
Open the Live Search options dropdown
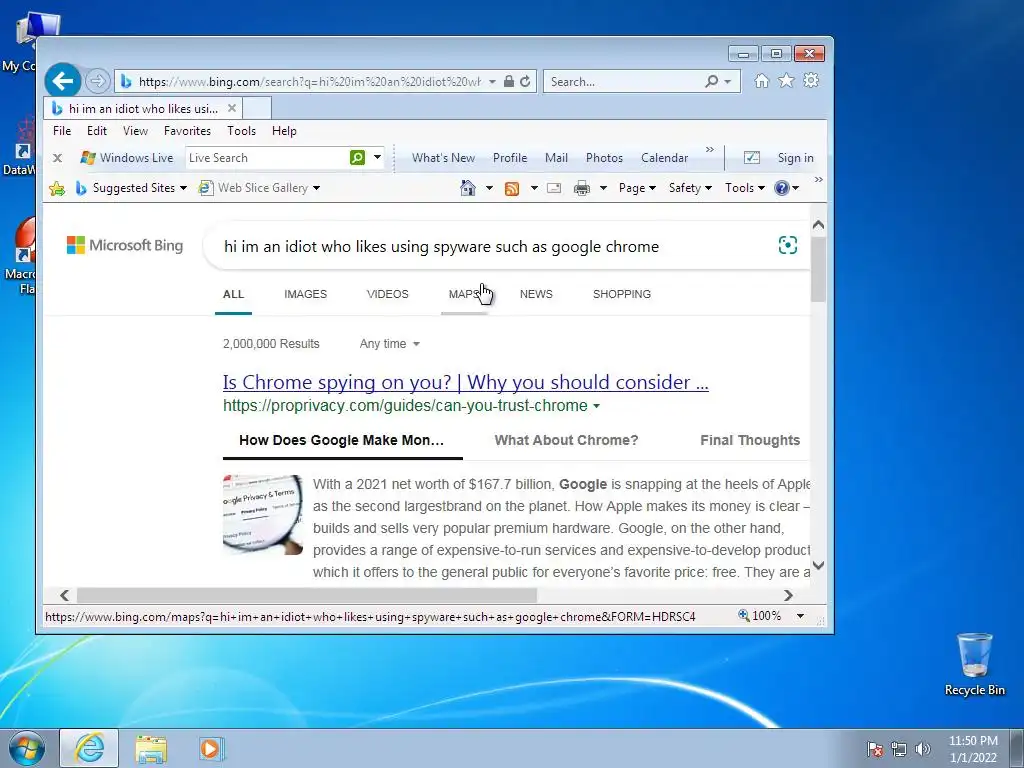click(x=377, y=157)
